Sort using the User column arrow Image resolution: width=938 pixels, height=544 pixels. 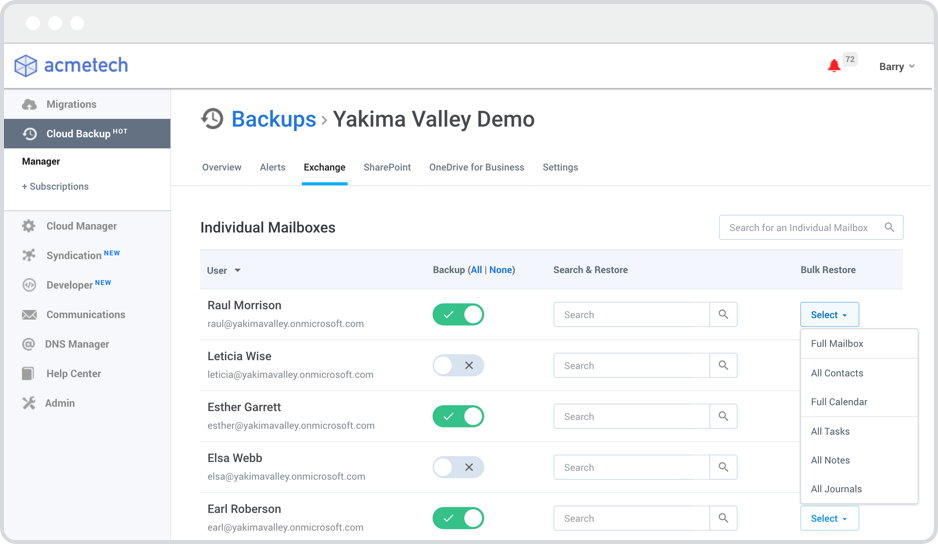[237, 271]
